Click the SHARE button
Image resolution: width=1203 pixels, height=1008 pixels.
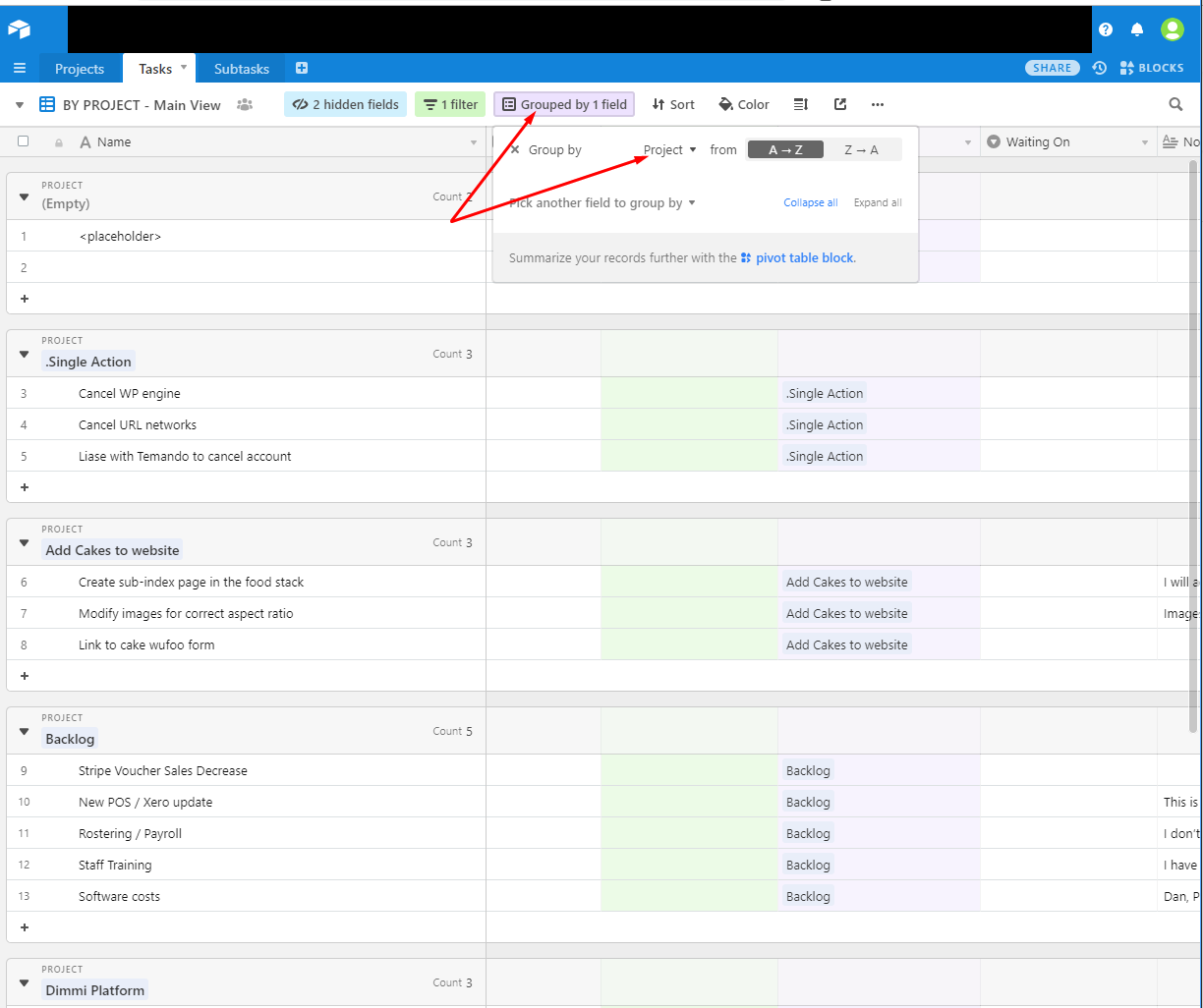1053,68
